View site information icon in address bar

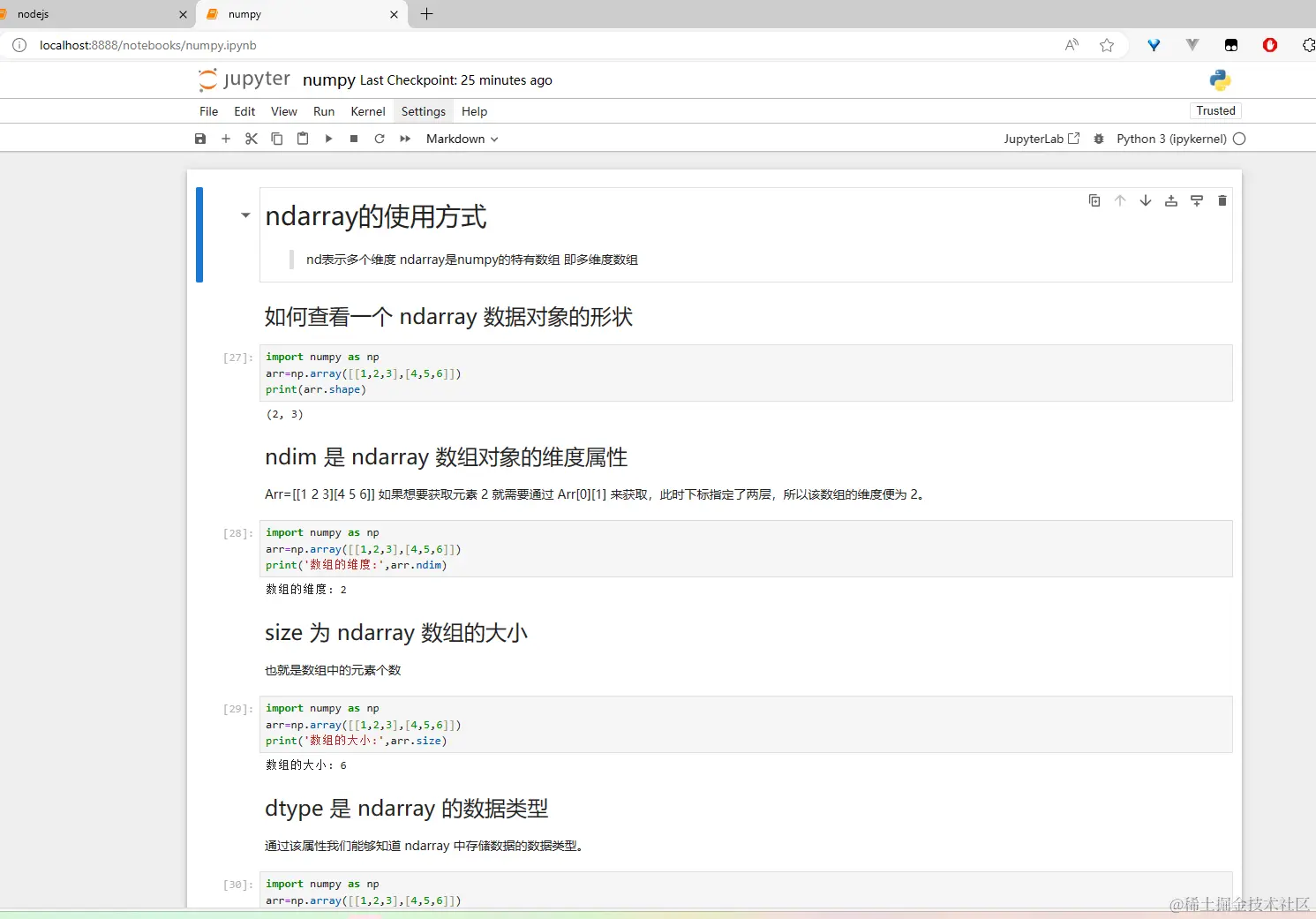click(19, 45)
